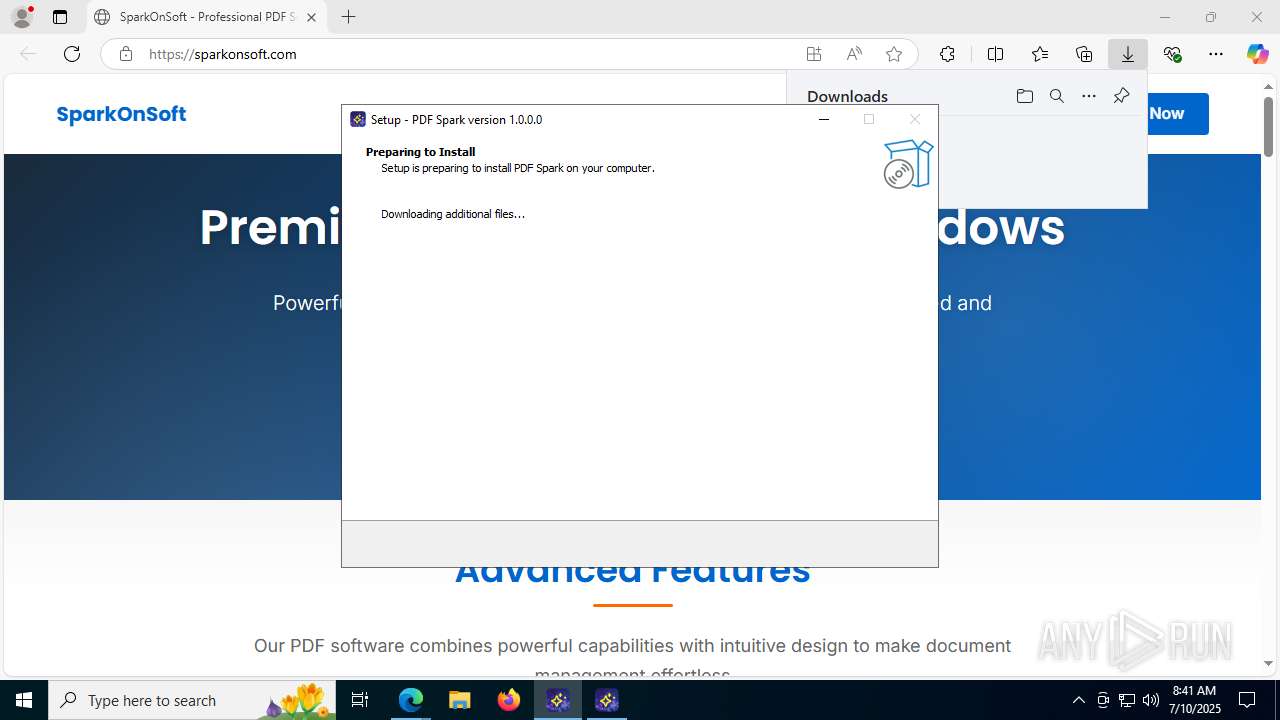
Task: Toggle split screen view
Action: coord(995,54)
